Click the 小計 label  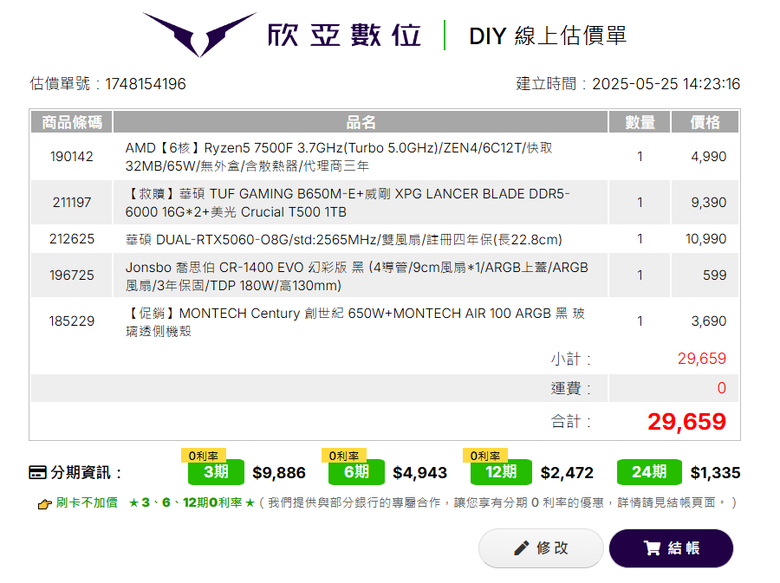pos(571,359)
